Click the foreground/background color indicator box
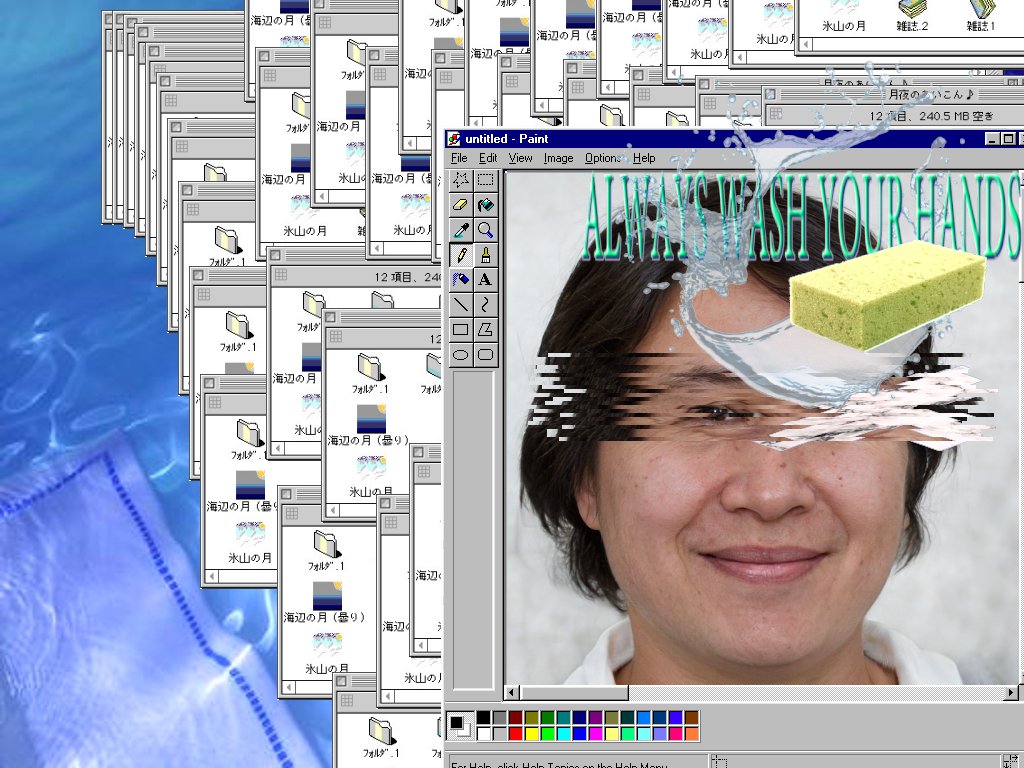The image size is (1024, 768). click(460, 726)
